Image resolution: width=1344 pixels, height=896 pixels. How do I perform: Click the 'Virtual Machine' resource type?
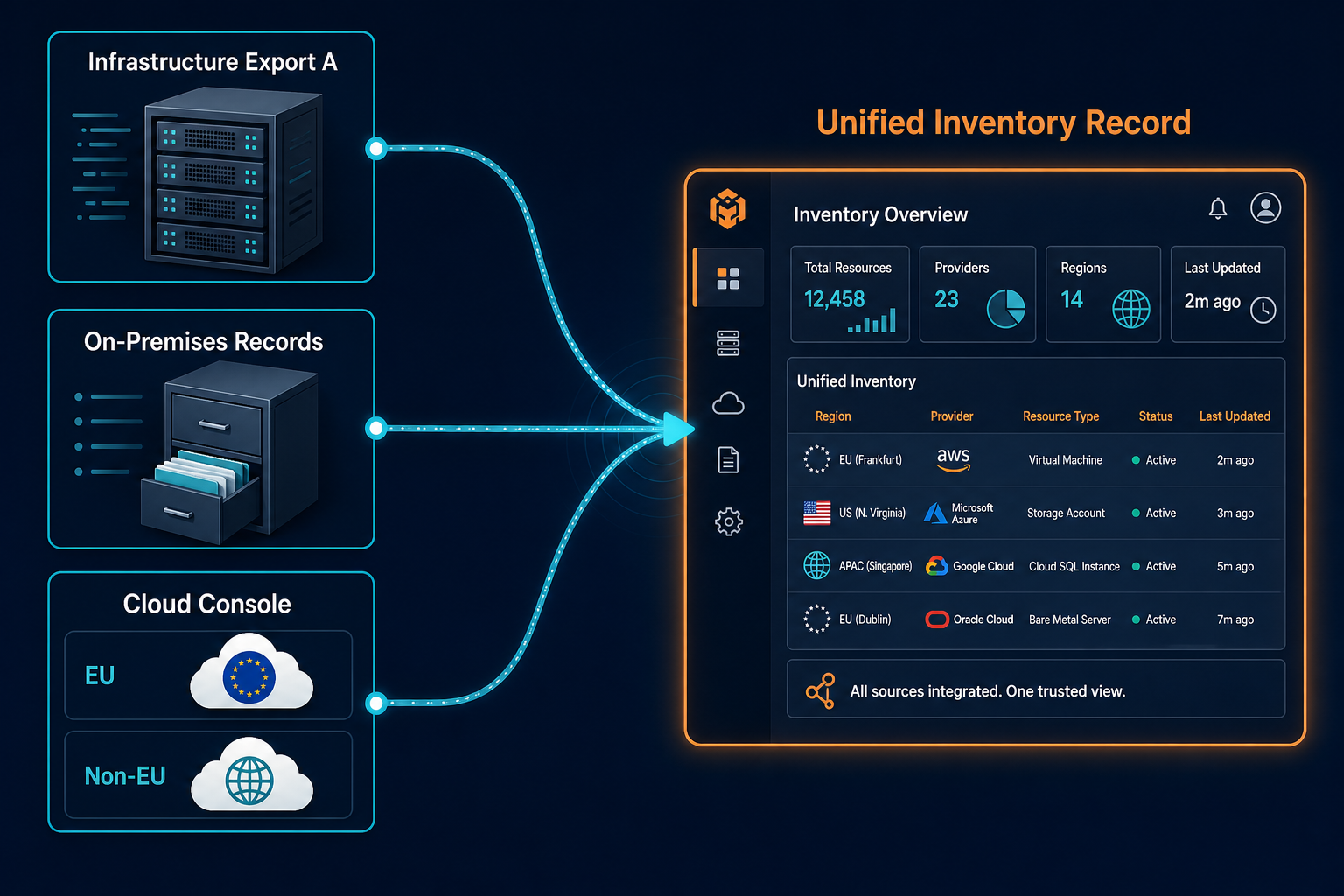1066,460
